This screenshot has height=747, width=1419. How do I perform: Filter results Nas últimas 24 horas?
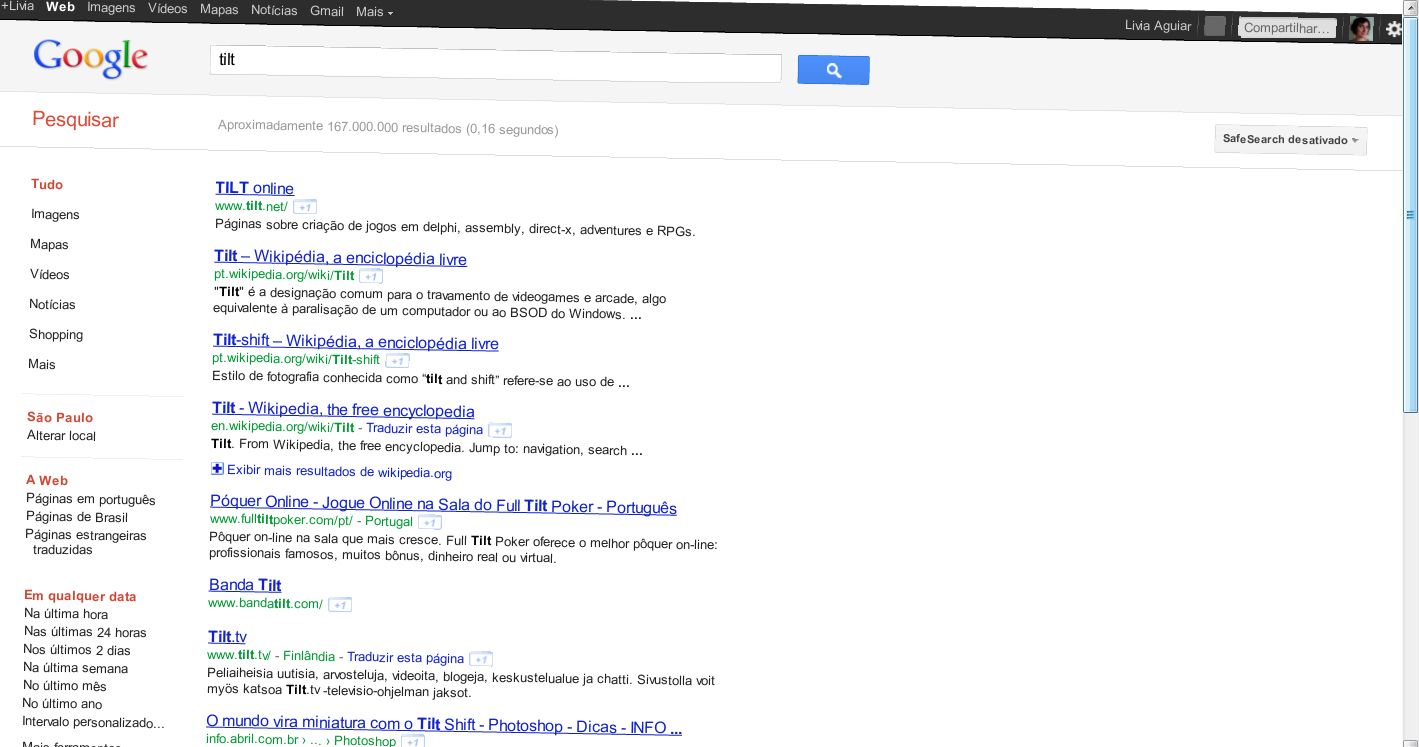coord(85,632)
